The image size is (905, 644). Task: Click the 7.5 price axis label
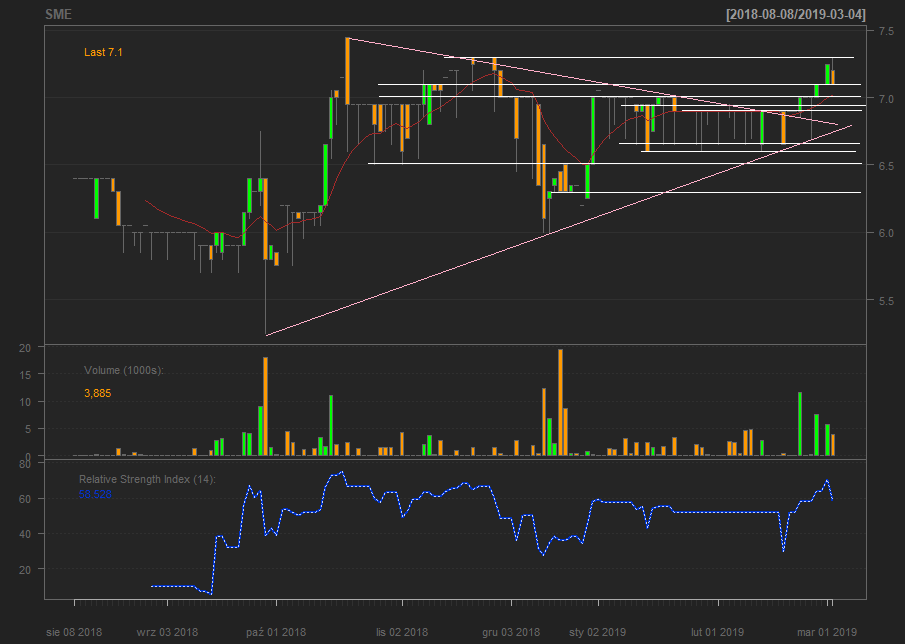pos(886,31)
